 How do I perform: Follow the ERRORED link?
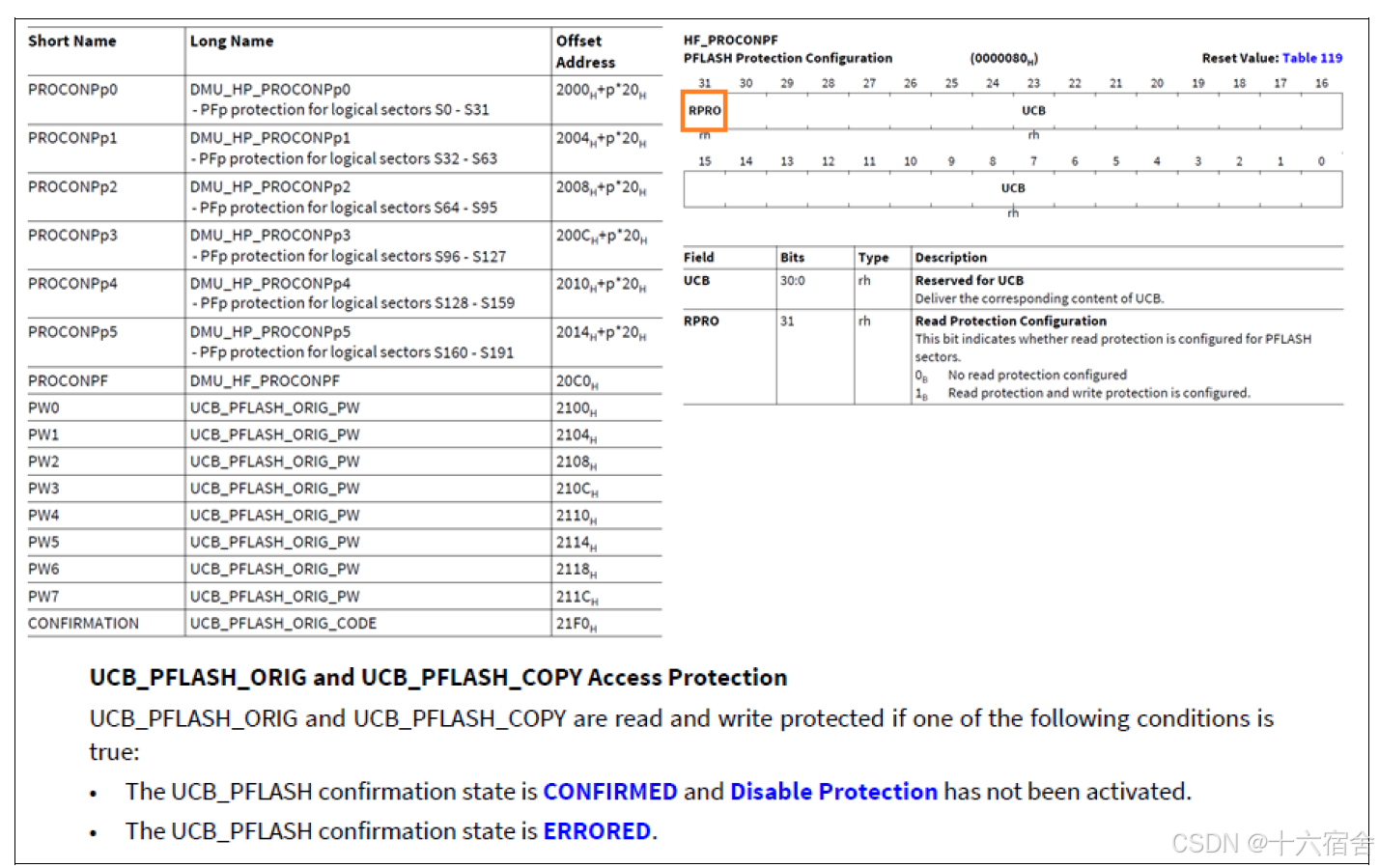597,831
